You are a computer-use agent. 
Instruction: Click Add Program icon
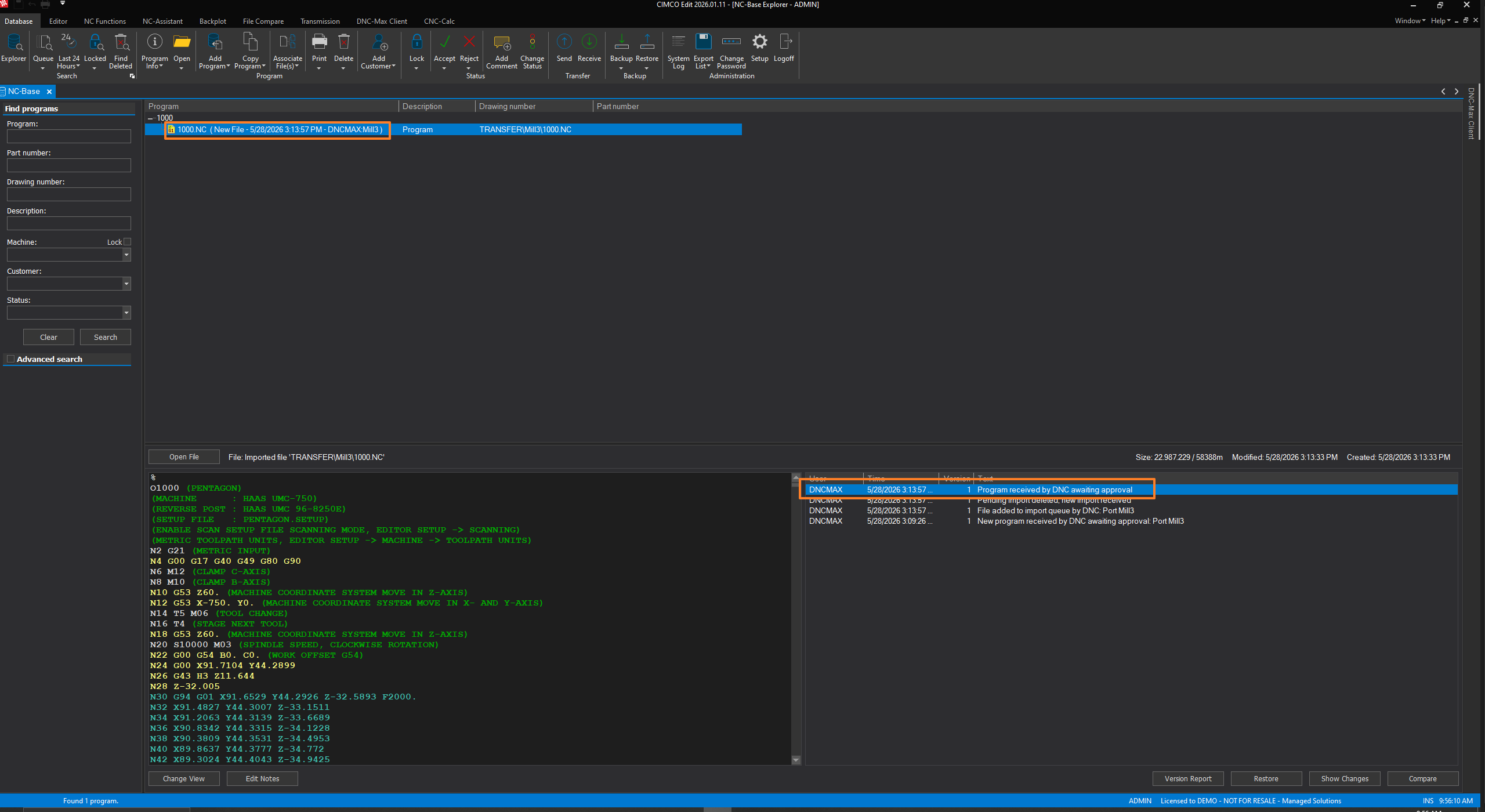pyautogui.click(x=215, y=43)
